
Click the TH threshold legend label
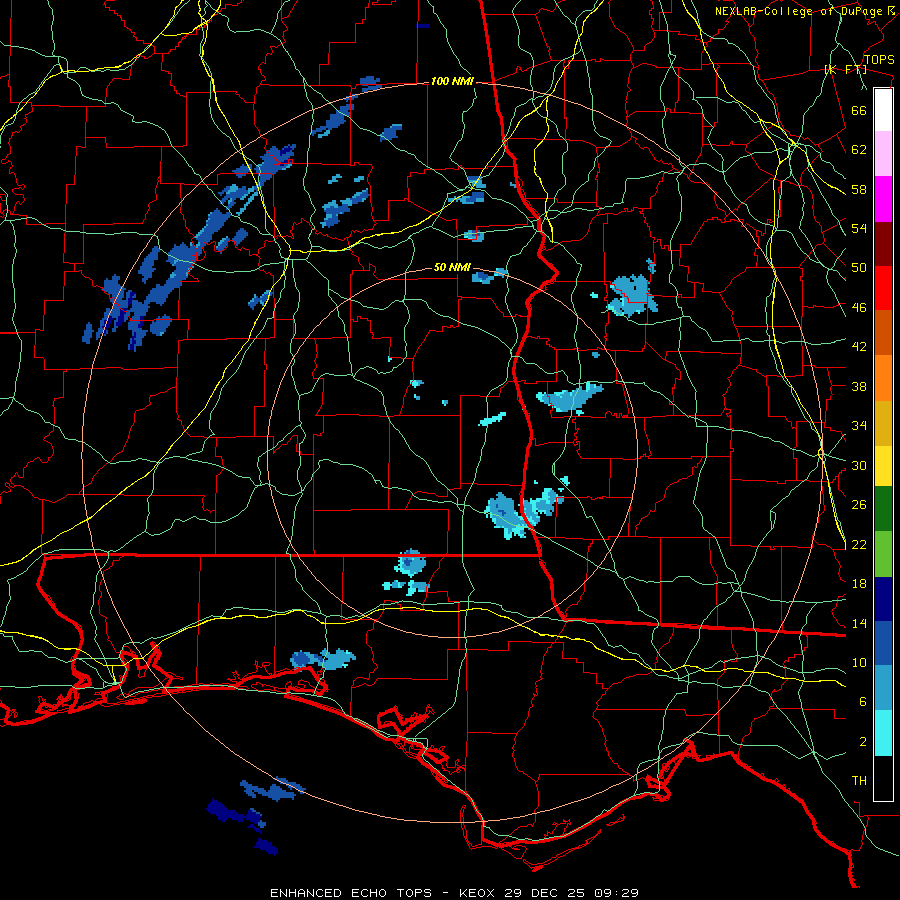(x=859, y=781)
